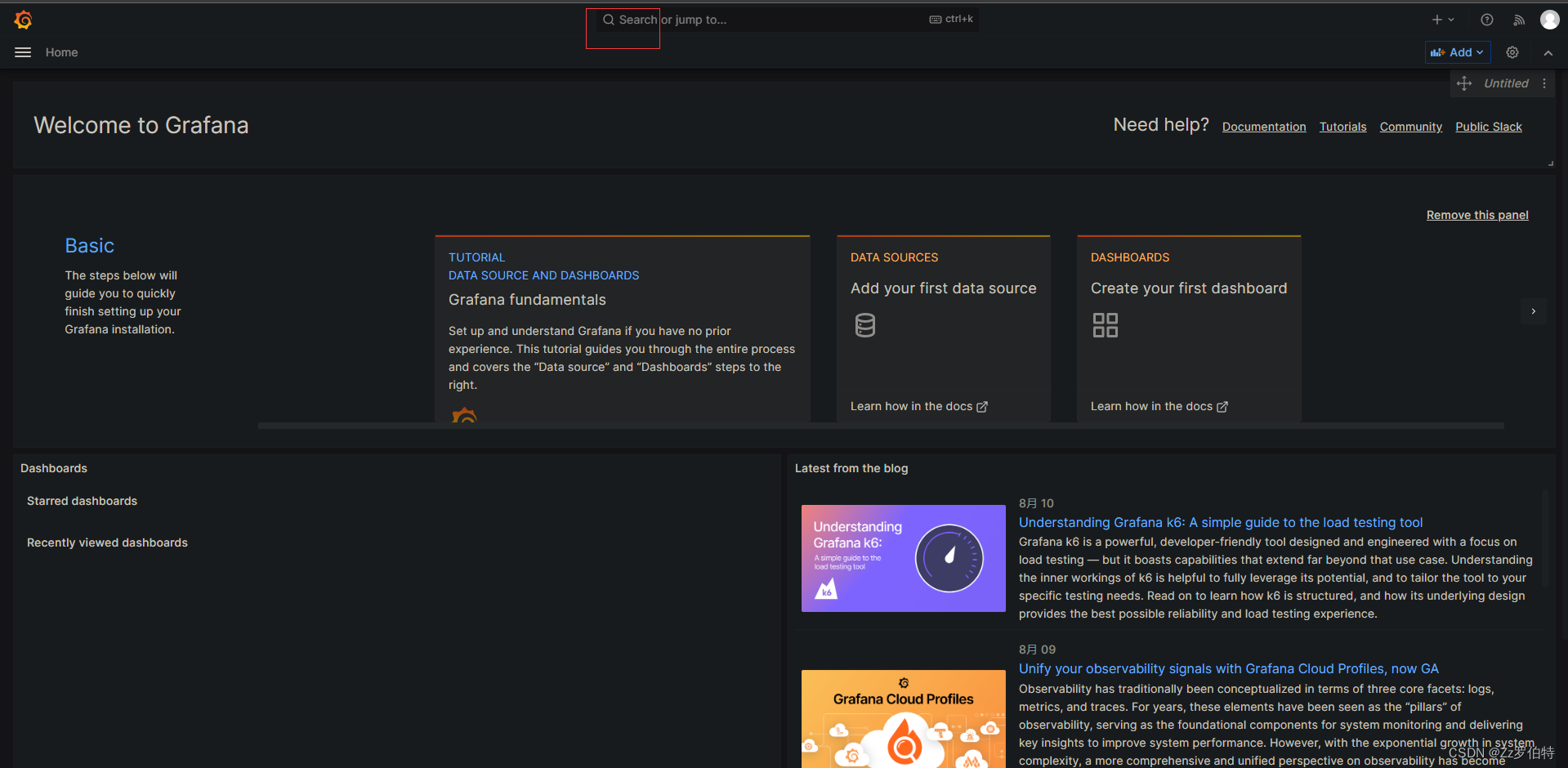Click the Untitled panel move handle
This screenshot has height=768, width=1568.
pyautogui.click(x=1464, y=83)
